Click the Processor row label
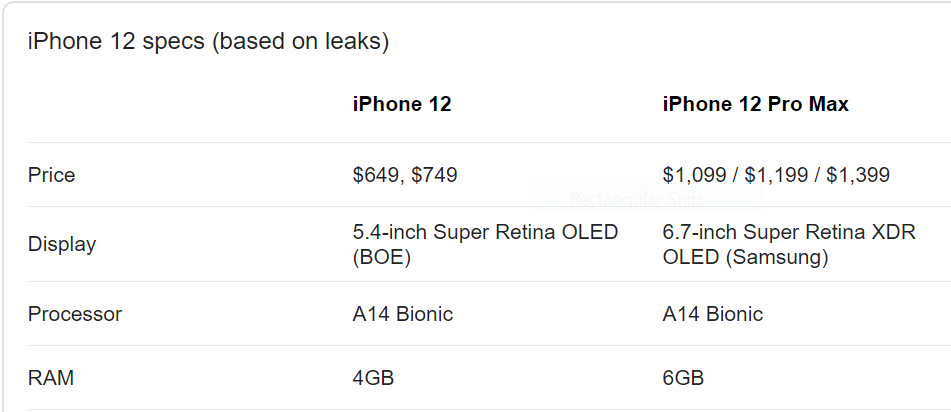This screenshot has width=951, height=412. click(x=75, y=314)
